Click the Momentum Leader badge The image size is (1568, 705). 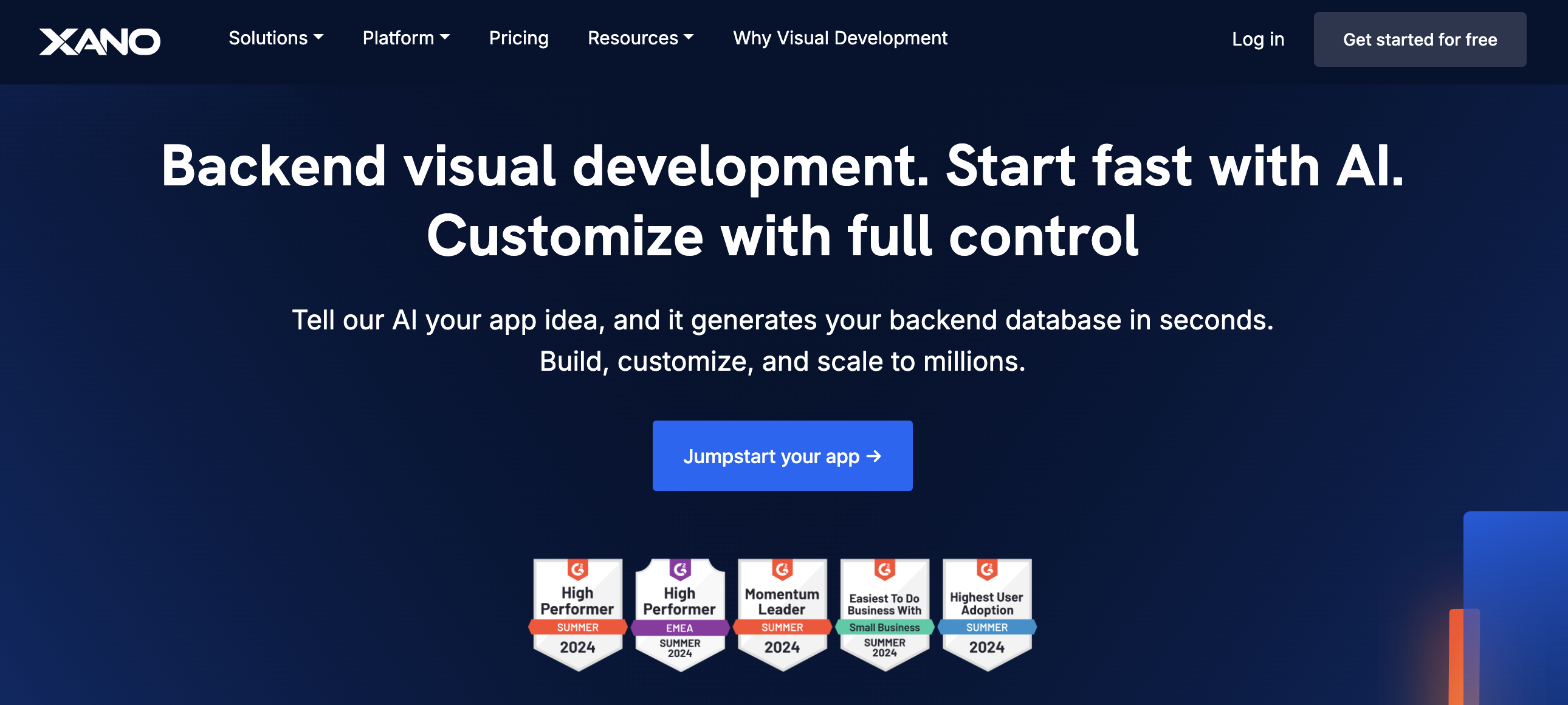tap(782, 614)
